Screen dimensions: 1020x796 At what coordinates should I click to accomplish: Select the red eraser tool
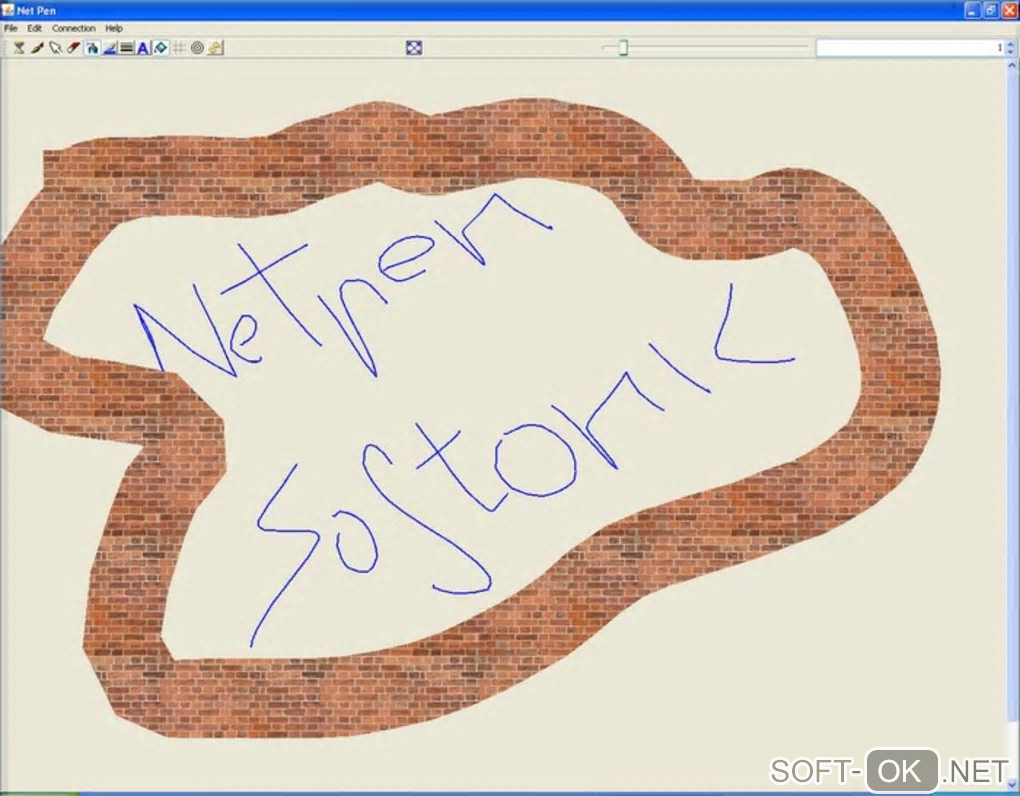point(74,47)
